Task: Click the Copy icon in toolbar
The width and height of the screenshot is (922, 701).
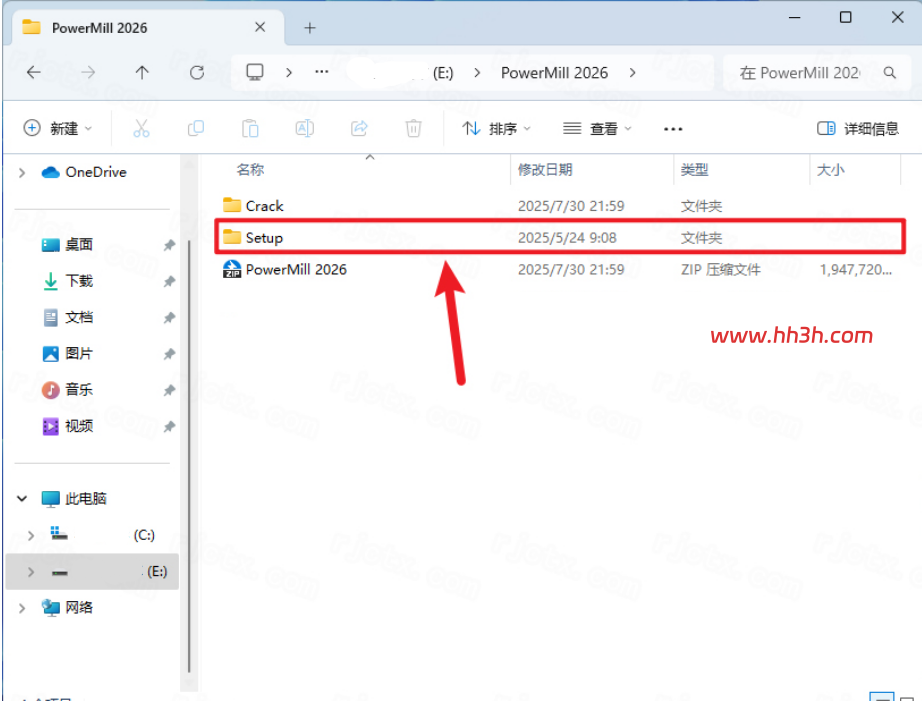Action: coord(195,128)
